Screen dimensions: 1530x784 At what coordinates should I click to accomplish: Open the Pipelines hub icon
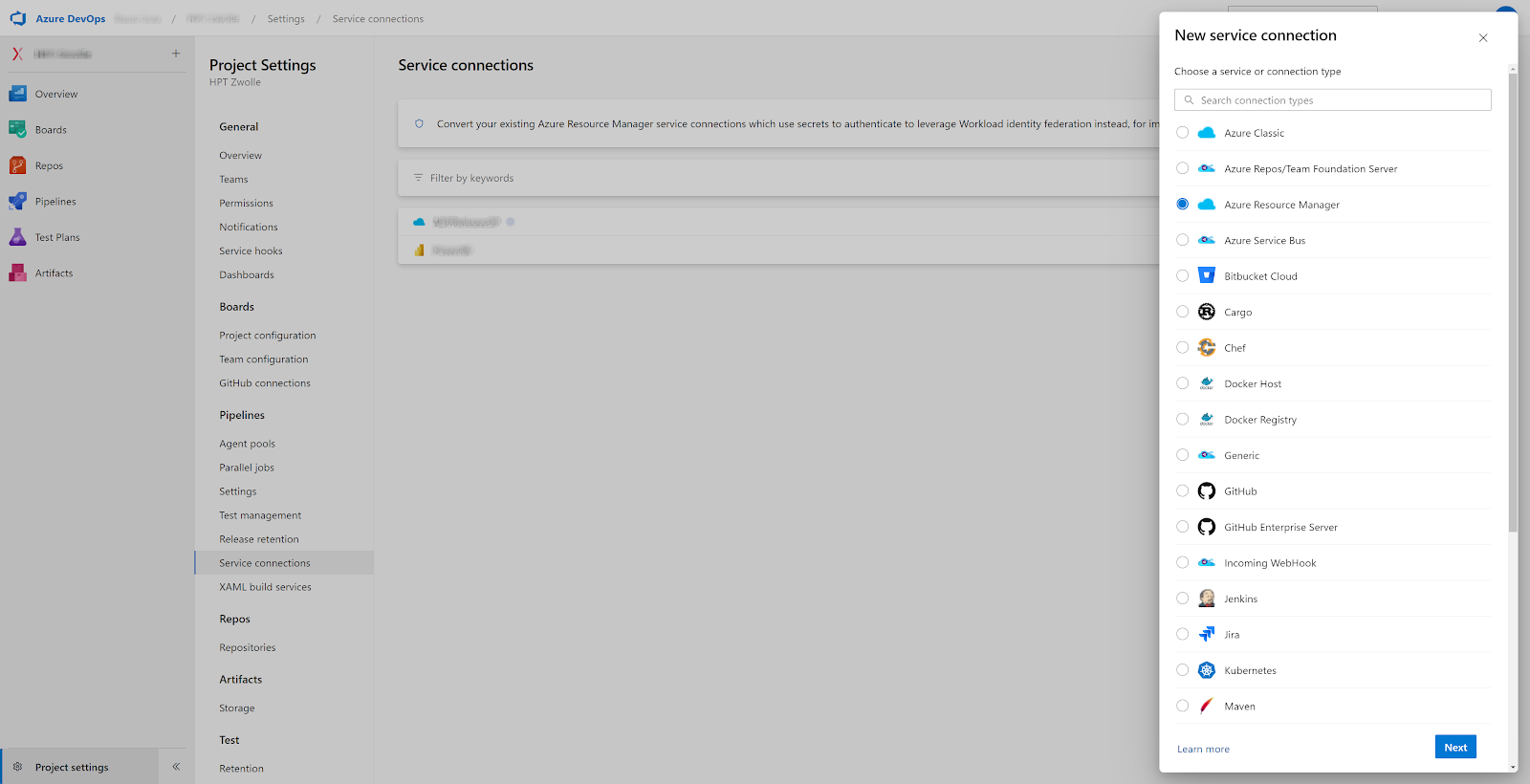tap(17, 201)
